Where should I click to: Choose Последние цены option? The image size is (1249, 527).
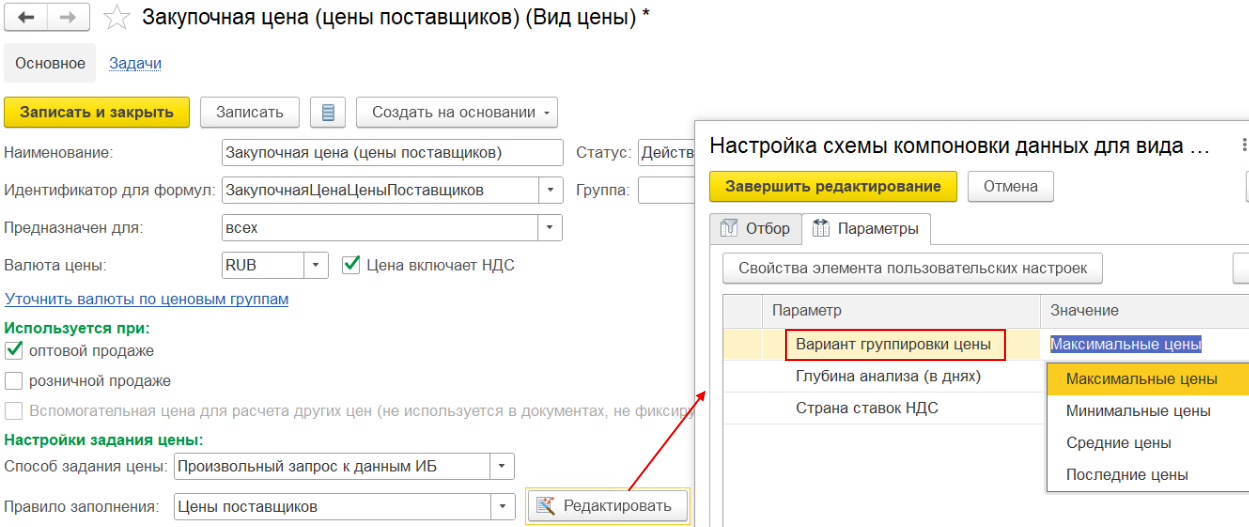(1127, 475)
